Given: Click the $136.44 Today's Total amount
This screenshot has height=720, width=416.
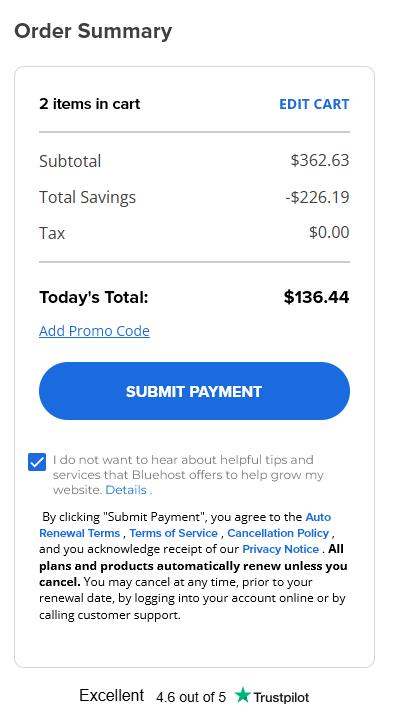Looking at the screenshot, I should (316, 297).
